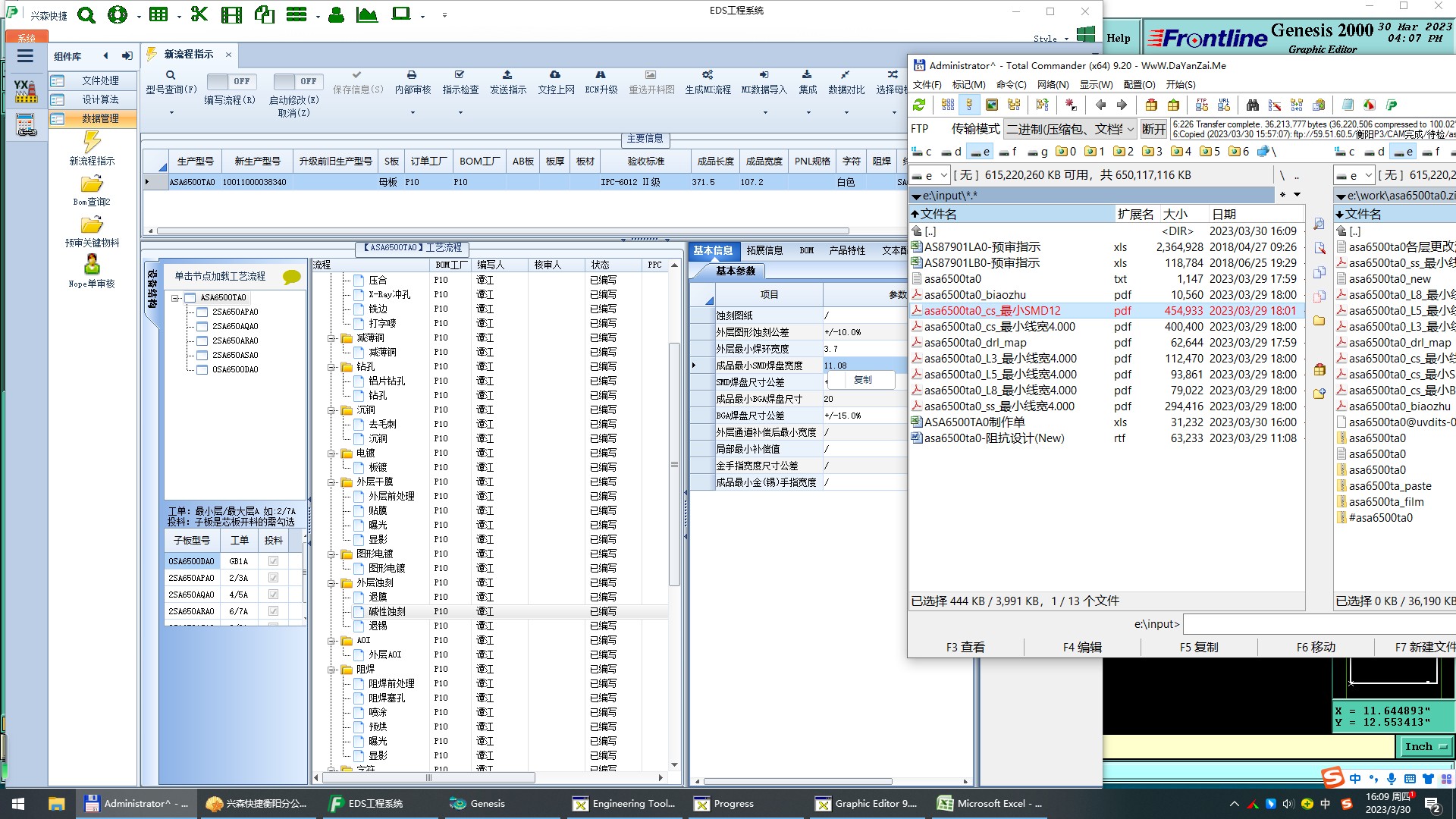Open the 命令(C) menu in Total Commander
The image size is (1456, 819).
click(x=1011, y=85)
